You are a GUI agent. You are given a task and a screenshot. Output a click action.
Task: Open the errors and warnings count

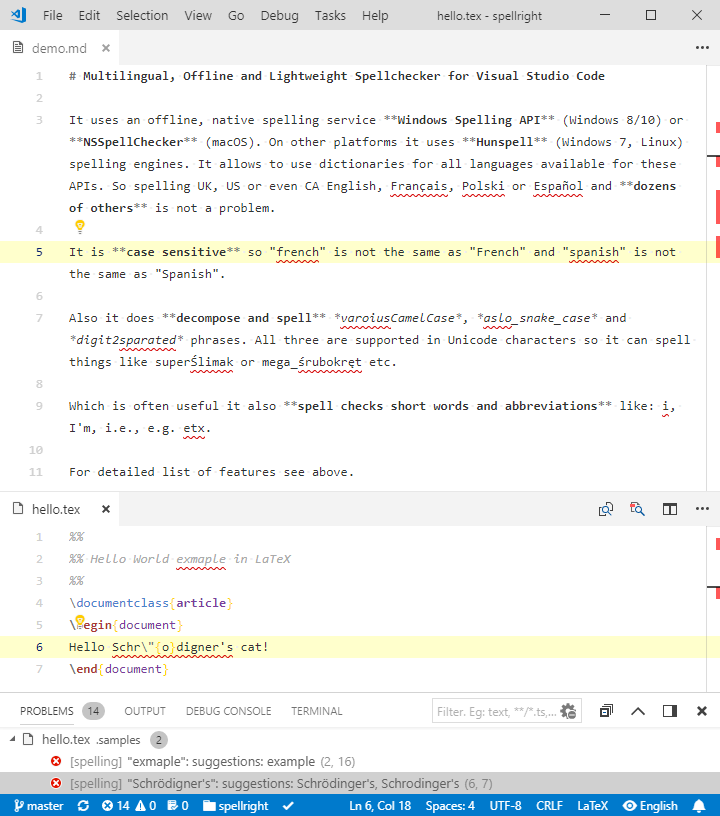pyautogui.click(x=129, y=806)
